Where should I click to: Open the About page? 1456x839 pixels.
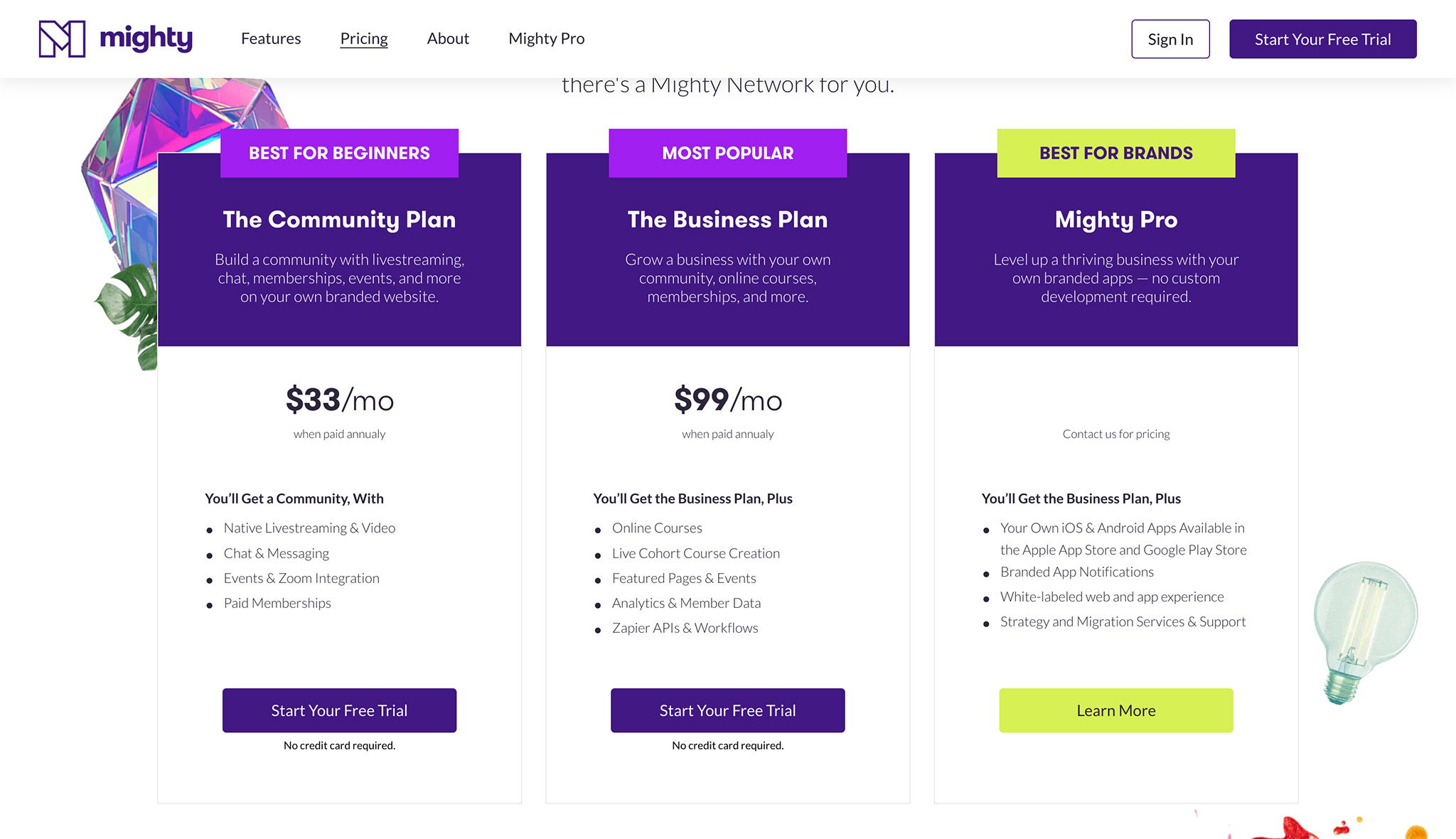(447, 38)
